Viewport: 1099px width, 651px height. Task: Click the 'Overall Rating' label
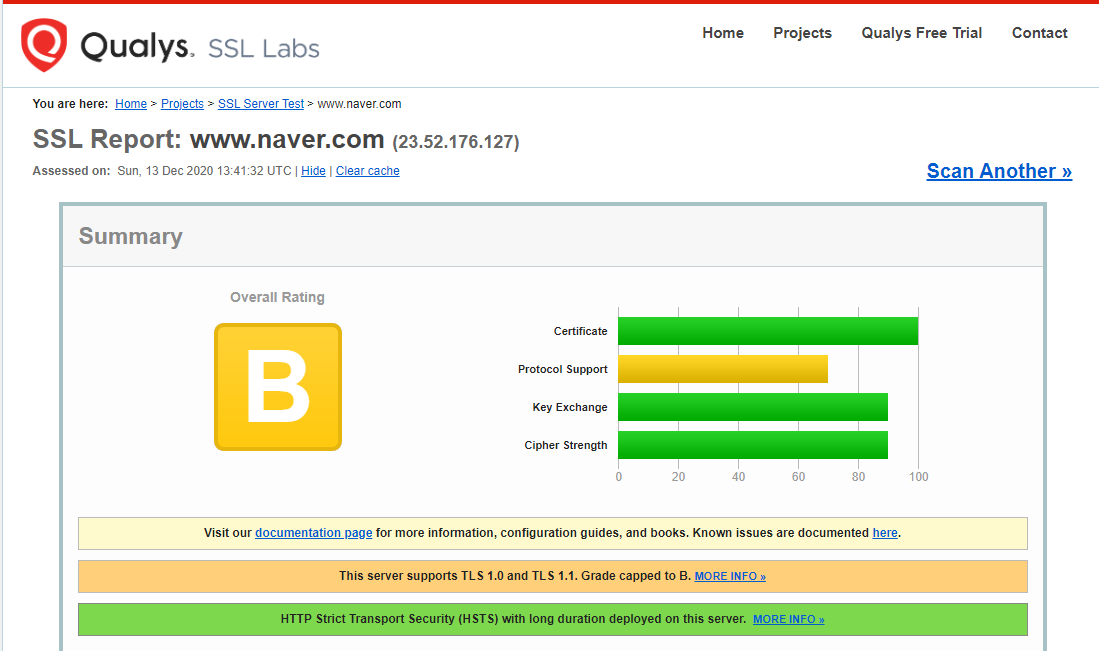(x=277, y=297)
